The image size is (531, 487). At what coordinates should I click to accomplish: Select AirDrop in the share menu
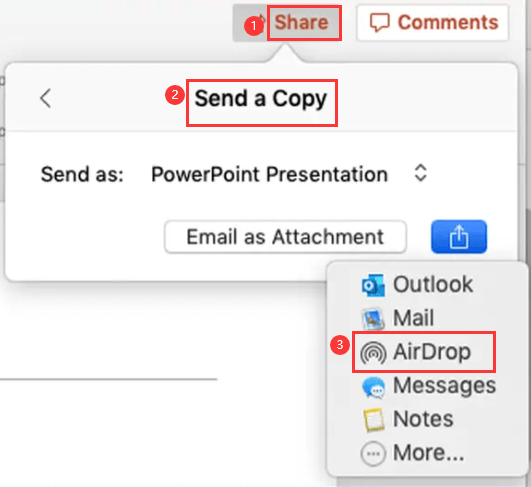(x=416, y=352)
